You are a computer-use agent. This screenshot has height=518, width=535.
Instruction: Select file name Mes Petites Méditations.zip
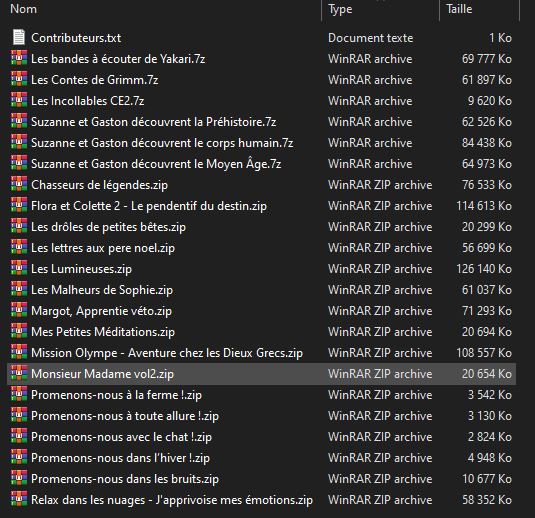click(x=103, y=332)
